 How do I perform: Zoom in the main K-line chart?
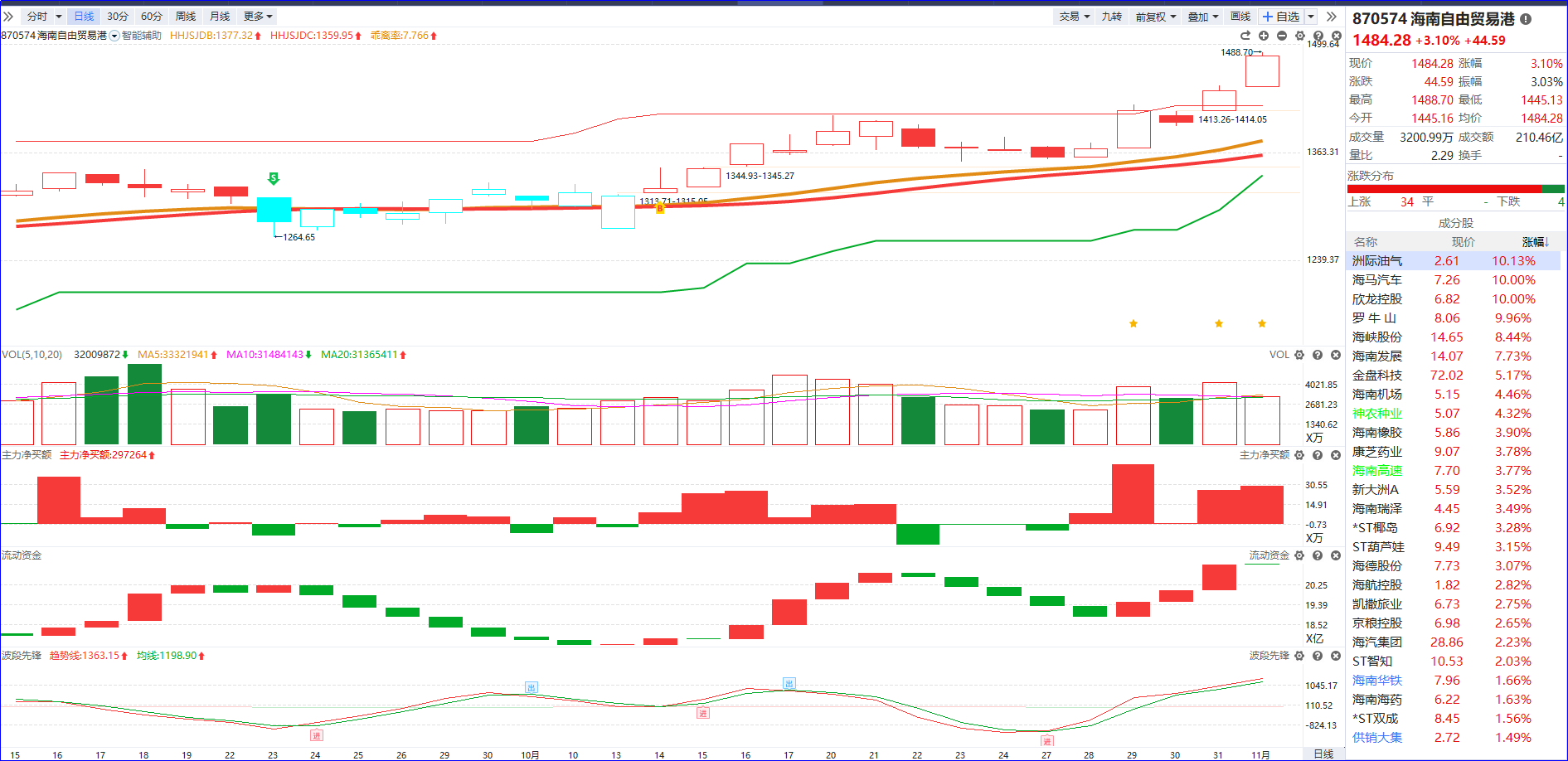[1264, 36]
